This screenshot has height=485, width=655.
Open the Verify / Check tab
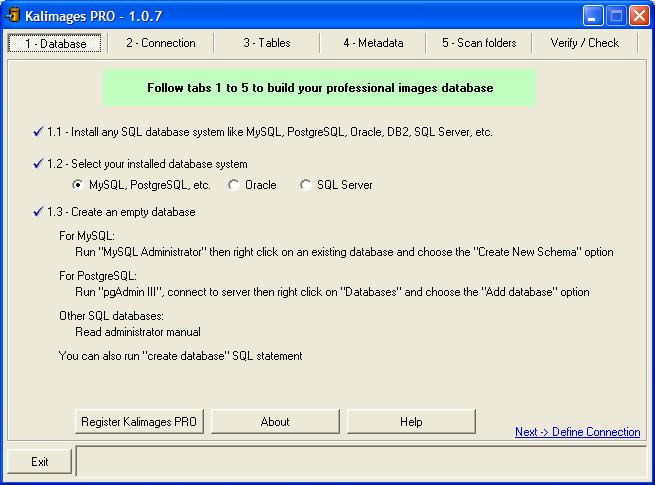tap(585, 43)
